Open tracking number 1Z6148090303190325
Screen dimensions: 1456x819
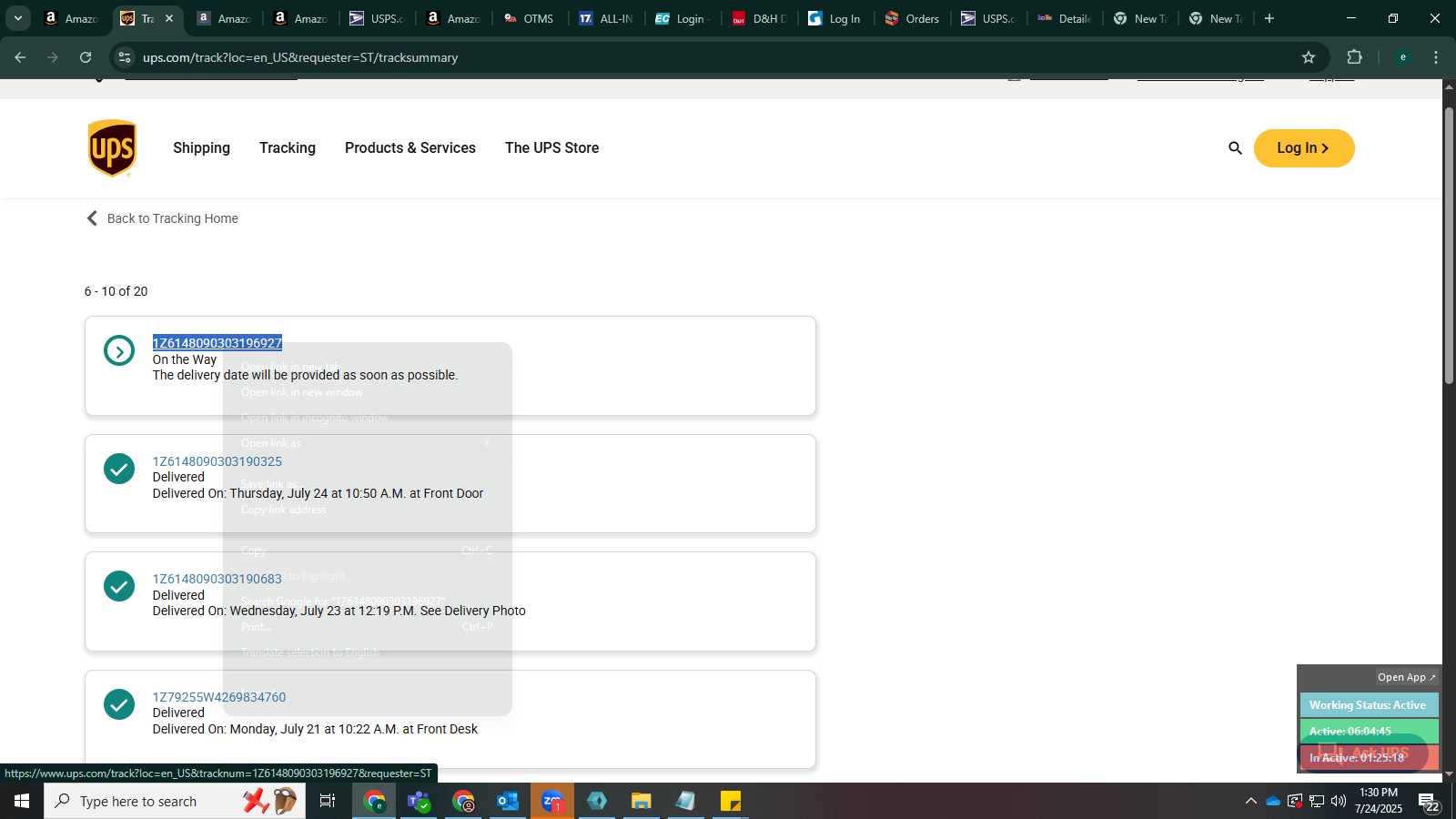point(217,461)
